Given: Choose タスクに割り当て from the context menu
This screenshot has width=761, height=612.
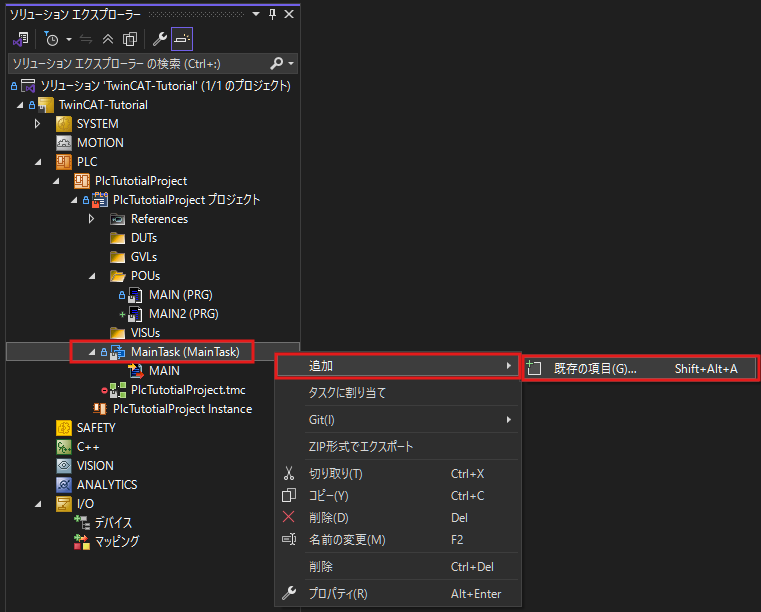Looking at the screenshot, I should 347,393.
